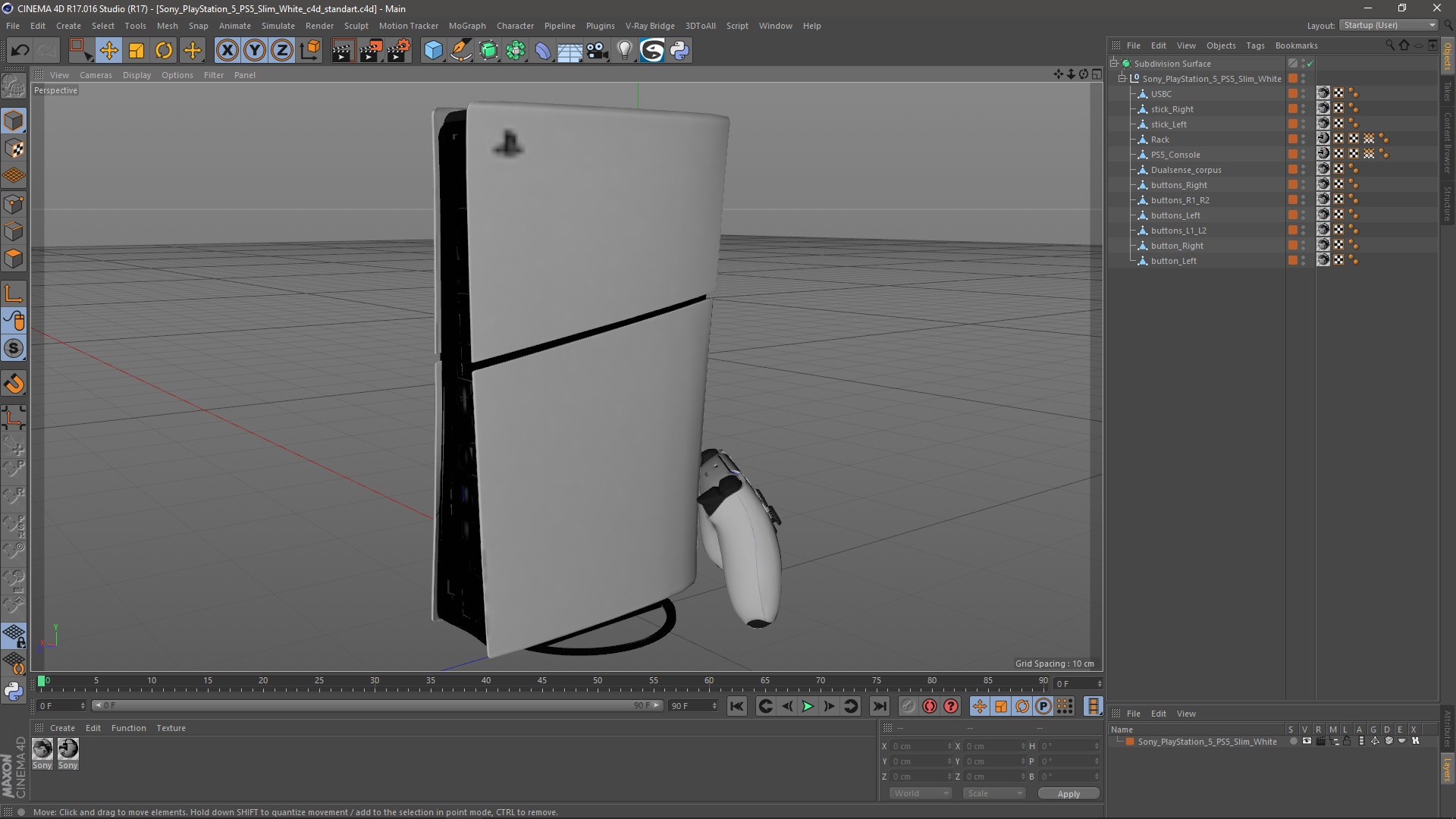Toggle Y axis lock
This screenshot has width=1456, height=819.
[x=255, y=51]
